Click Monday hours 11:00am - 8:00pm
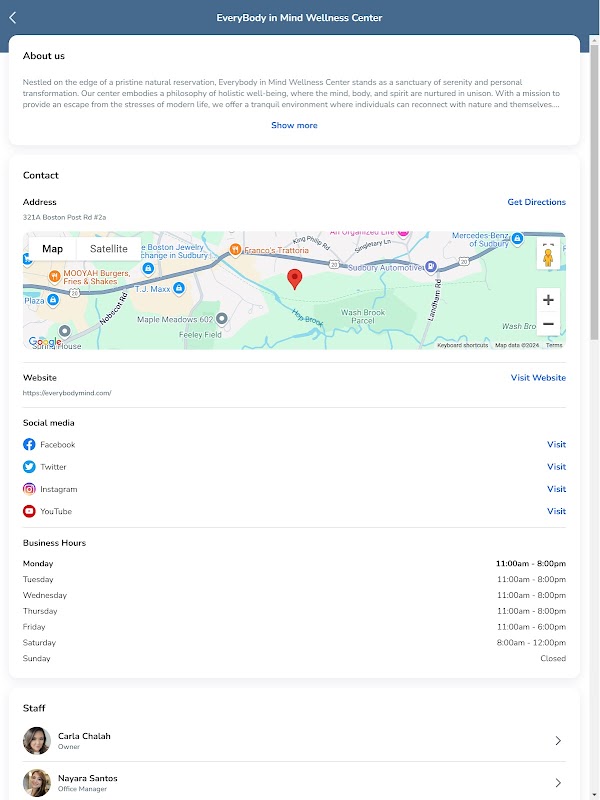 coord(531,564)
